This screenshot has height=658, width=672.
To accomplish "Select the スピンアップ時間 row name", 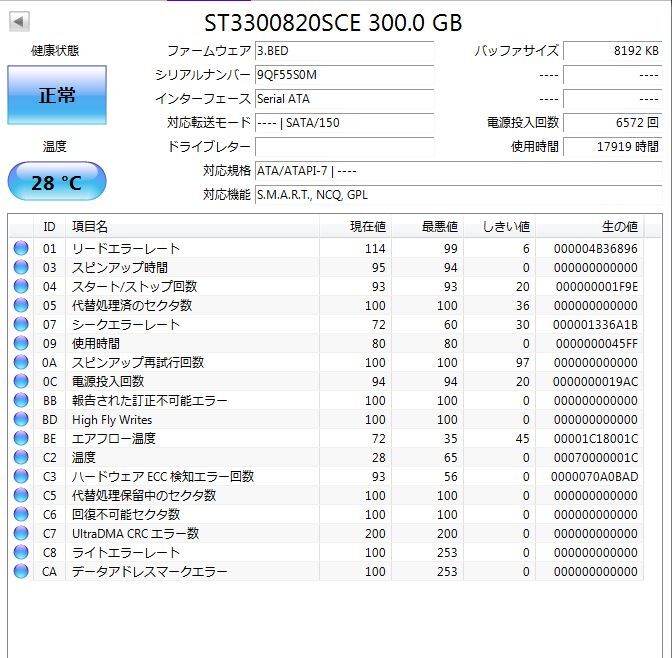I will click(x=120, y=267).
